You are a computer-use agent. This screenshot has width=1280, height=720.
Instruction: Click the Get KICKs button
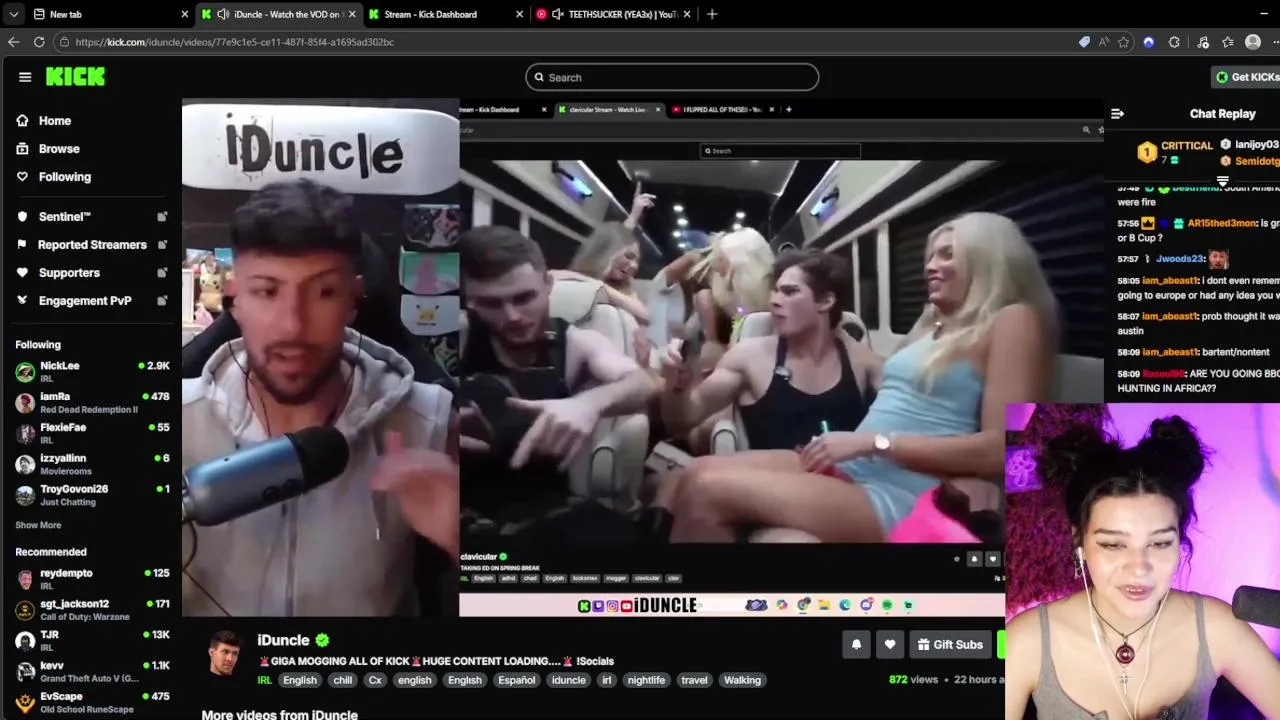coord(1246,77)
